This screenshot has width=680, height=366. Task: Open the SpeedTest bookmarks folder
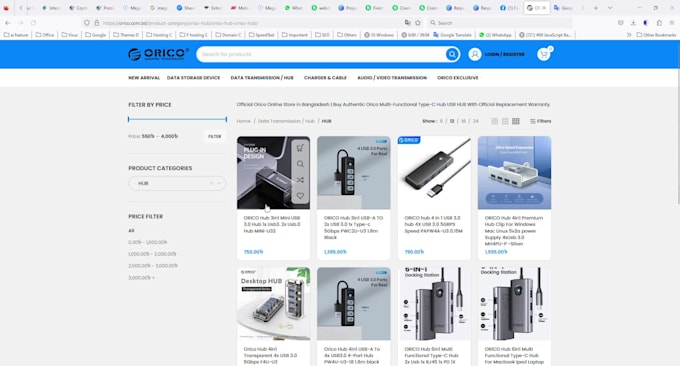tap(261, 35)
